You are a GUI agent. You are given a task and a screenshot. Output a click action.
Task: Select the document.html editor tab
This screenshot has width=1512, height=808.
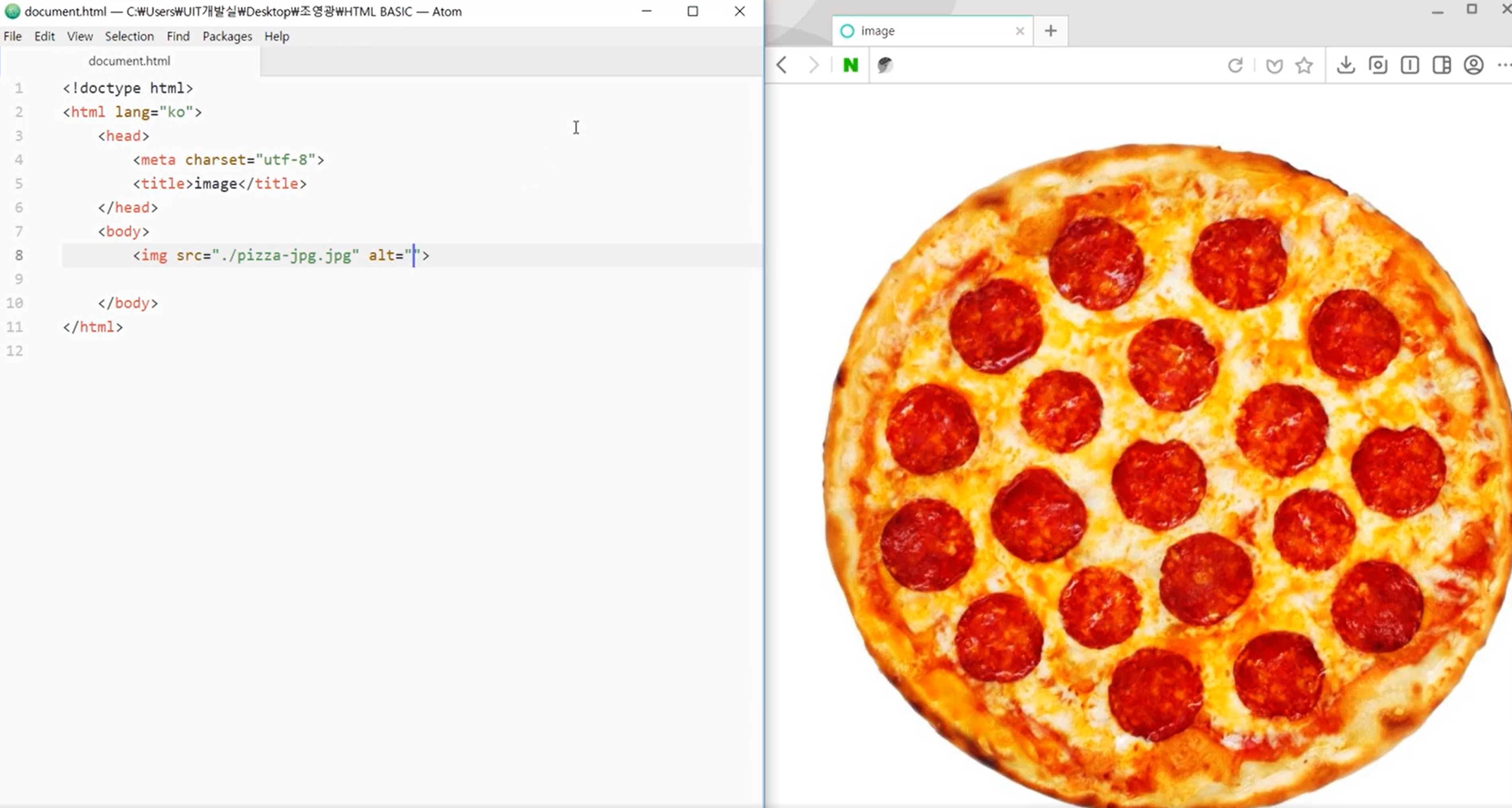coord(129,61)
